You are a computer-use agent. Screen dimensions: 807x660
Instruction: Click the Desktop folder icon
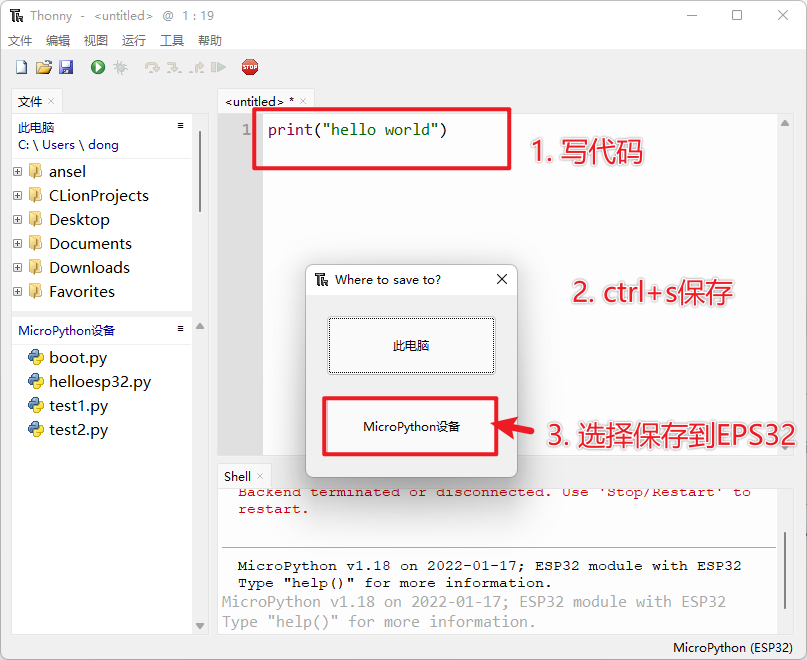click(x=35, y=219)
